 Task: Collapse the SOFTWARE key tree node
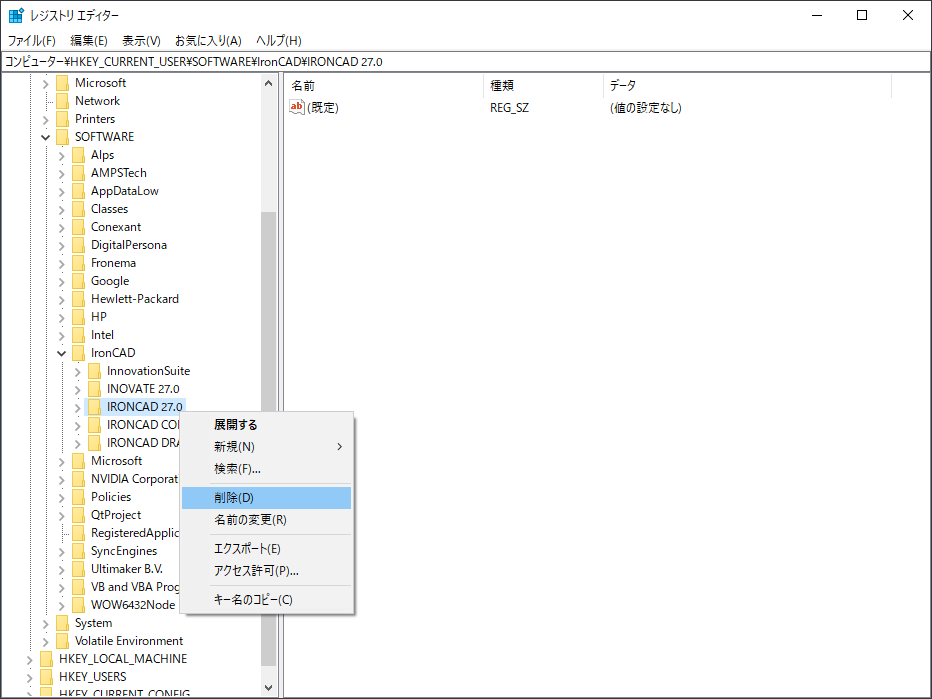pos(45,137)
